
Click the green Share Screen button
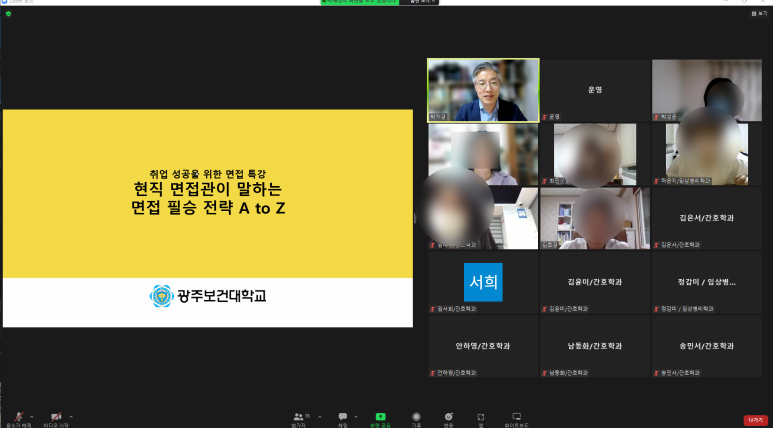(379, 417)
